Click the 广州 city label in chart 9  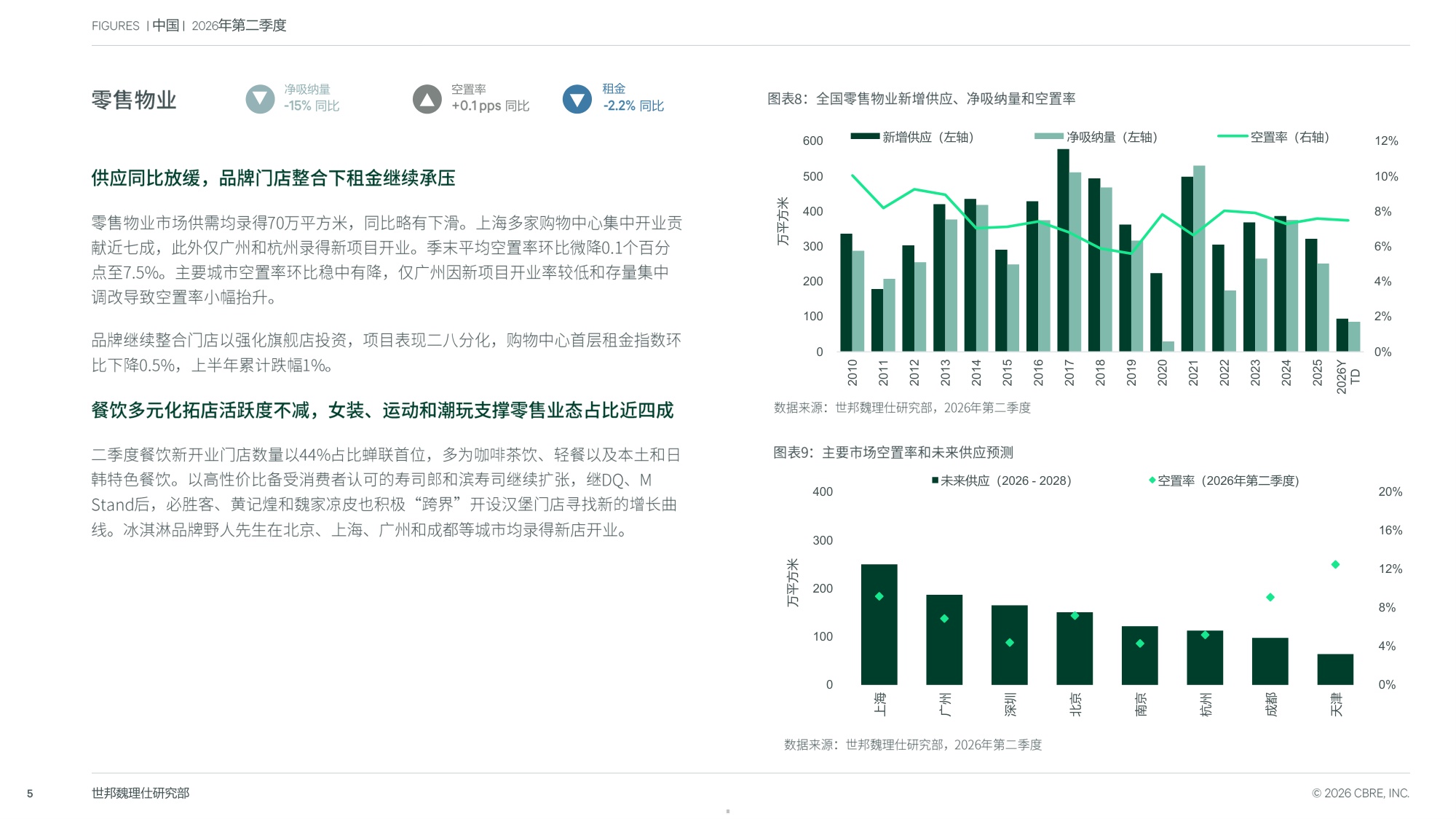(x=945, y=705)
